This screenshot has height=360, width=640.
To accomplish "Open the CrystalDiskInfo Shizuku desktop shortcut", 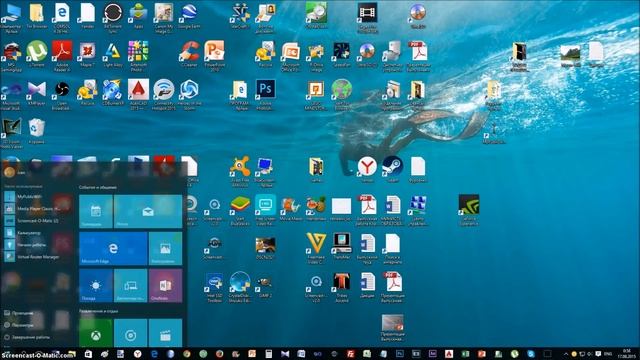I will coord(240,287).
